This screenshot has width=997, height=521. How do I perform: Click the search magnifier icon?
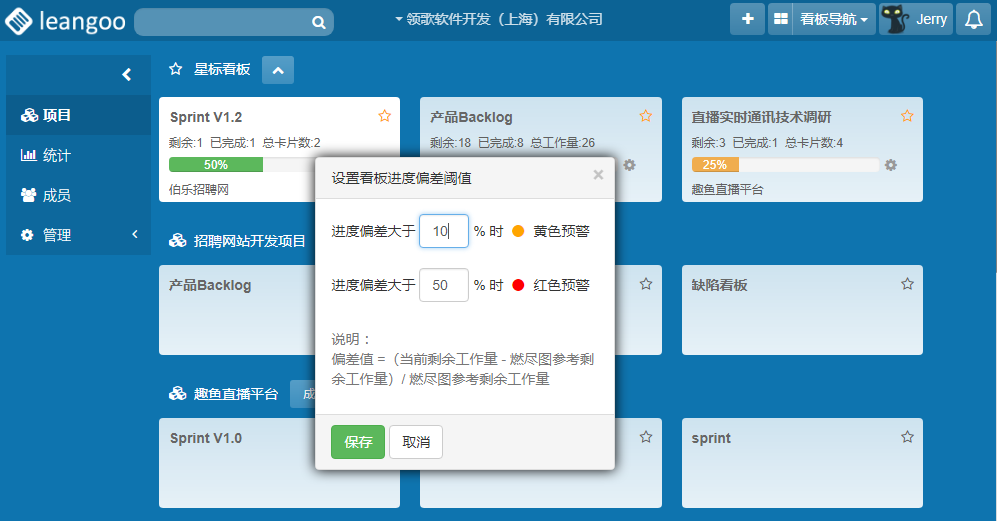pyautogui.click(x=318, y=22)
